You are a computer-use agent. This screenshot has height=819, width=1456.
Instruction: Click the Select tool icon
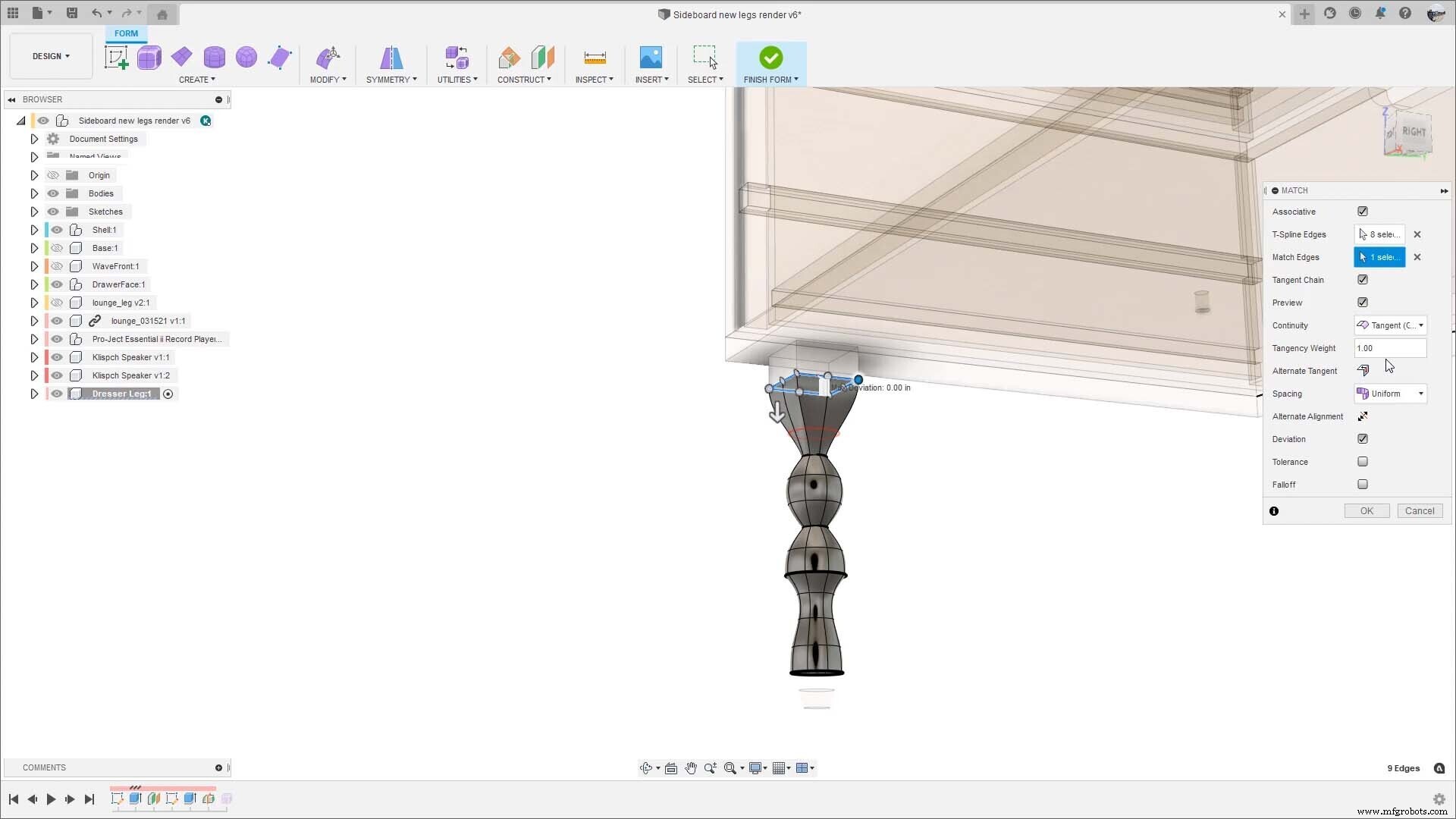pyautogui.click(x=705, y=57)
